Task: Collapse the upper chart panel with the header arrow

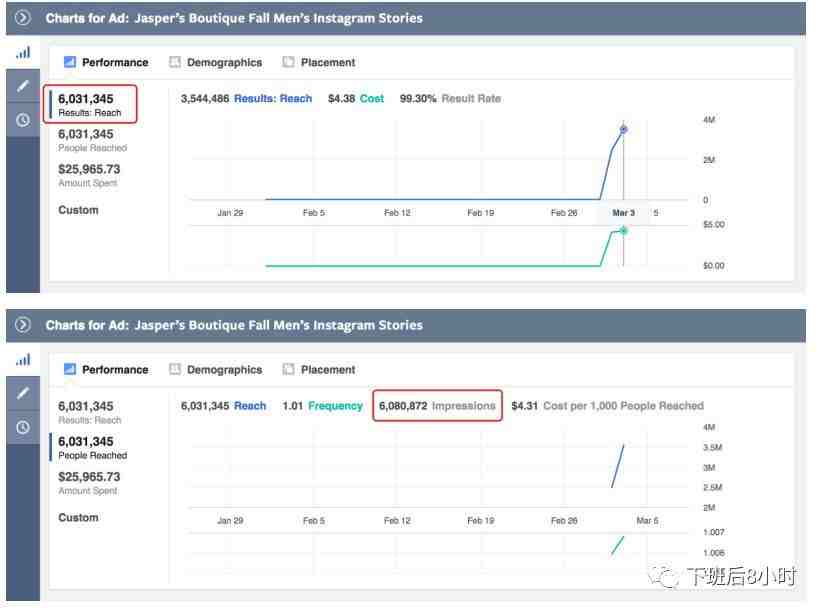Action: click(23, 18)
